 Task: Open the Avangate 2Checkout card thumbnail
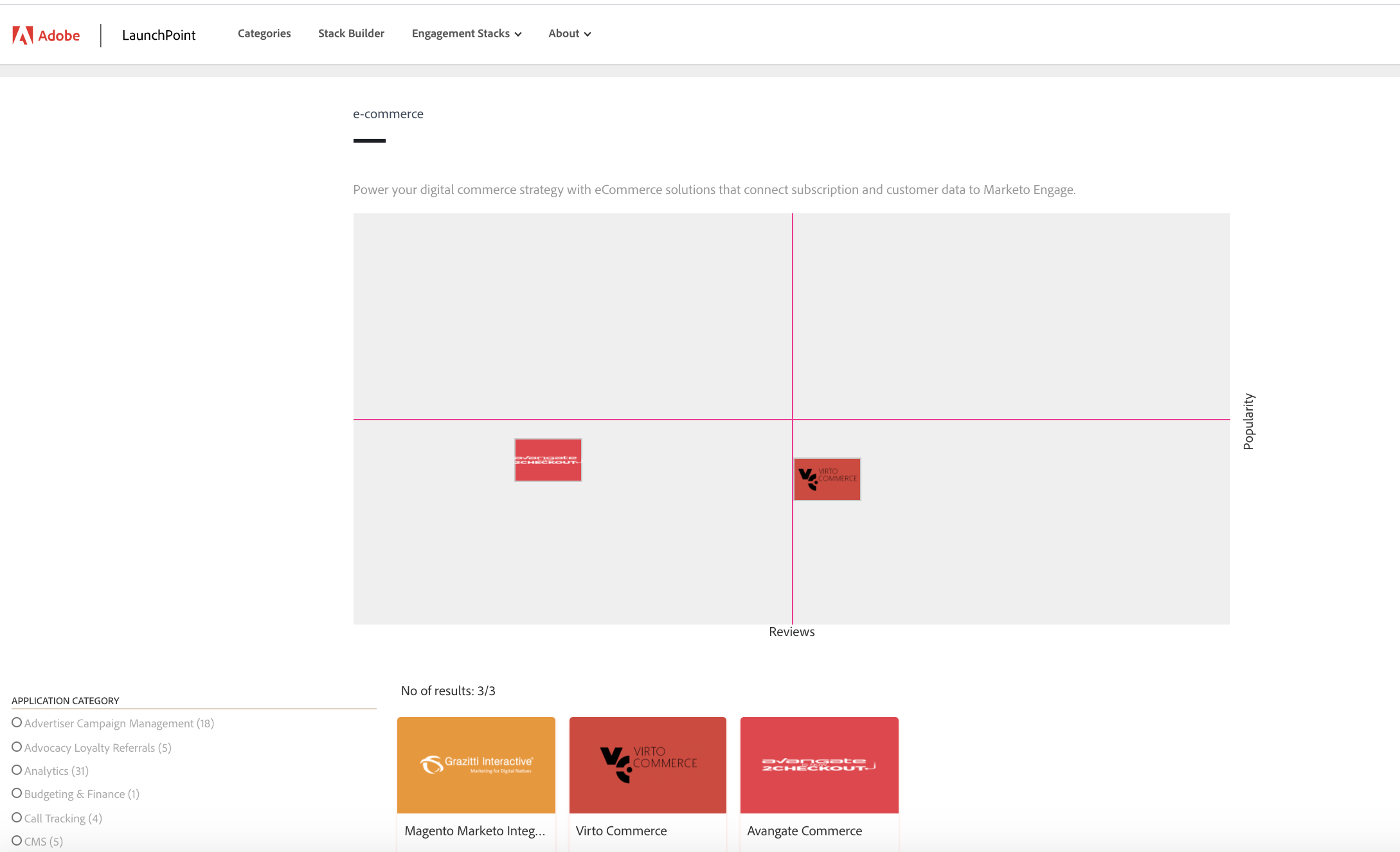pos(820,765)
